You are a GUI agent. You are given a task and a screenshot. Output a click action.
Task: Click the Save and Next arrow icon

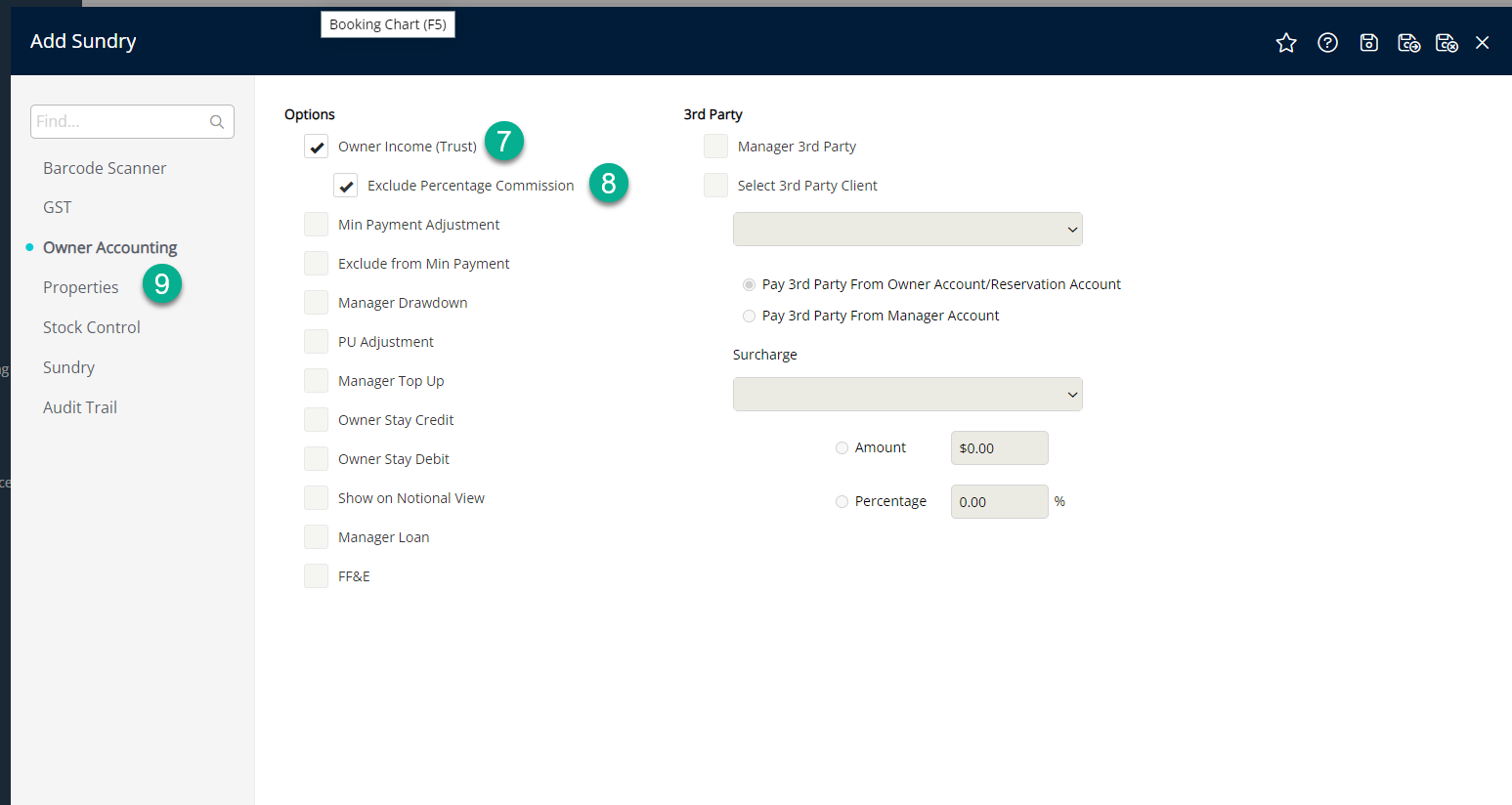[x=1408, y=43]
